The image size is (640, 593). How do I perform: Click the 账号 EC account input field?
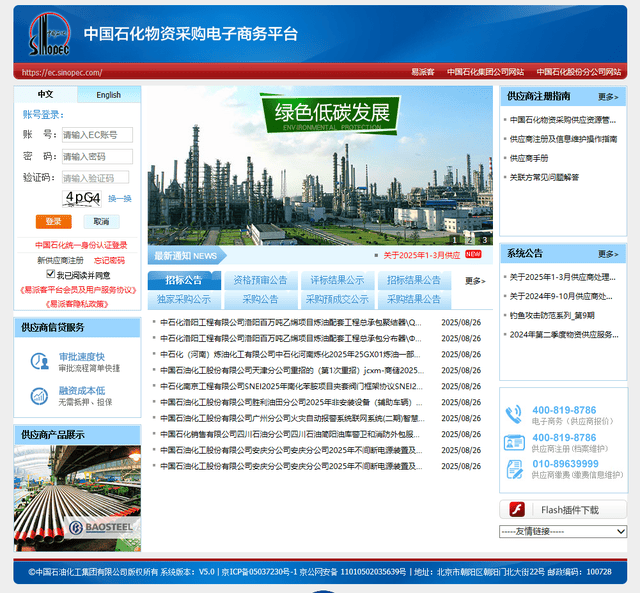(97, 135)
